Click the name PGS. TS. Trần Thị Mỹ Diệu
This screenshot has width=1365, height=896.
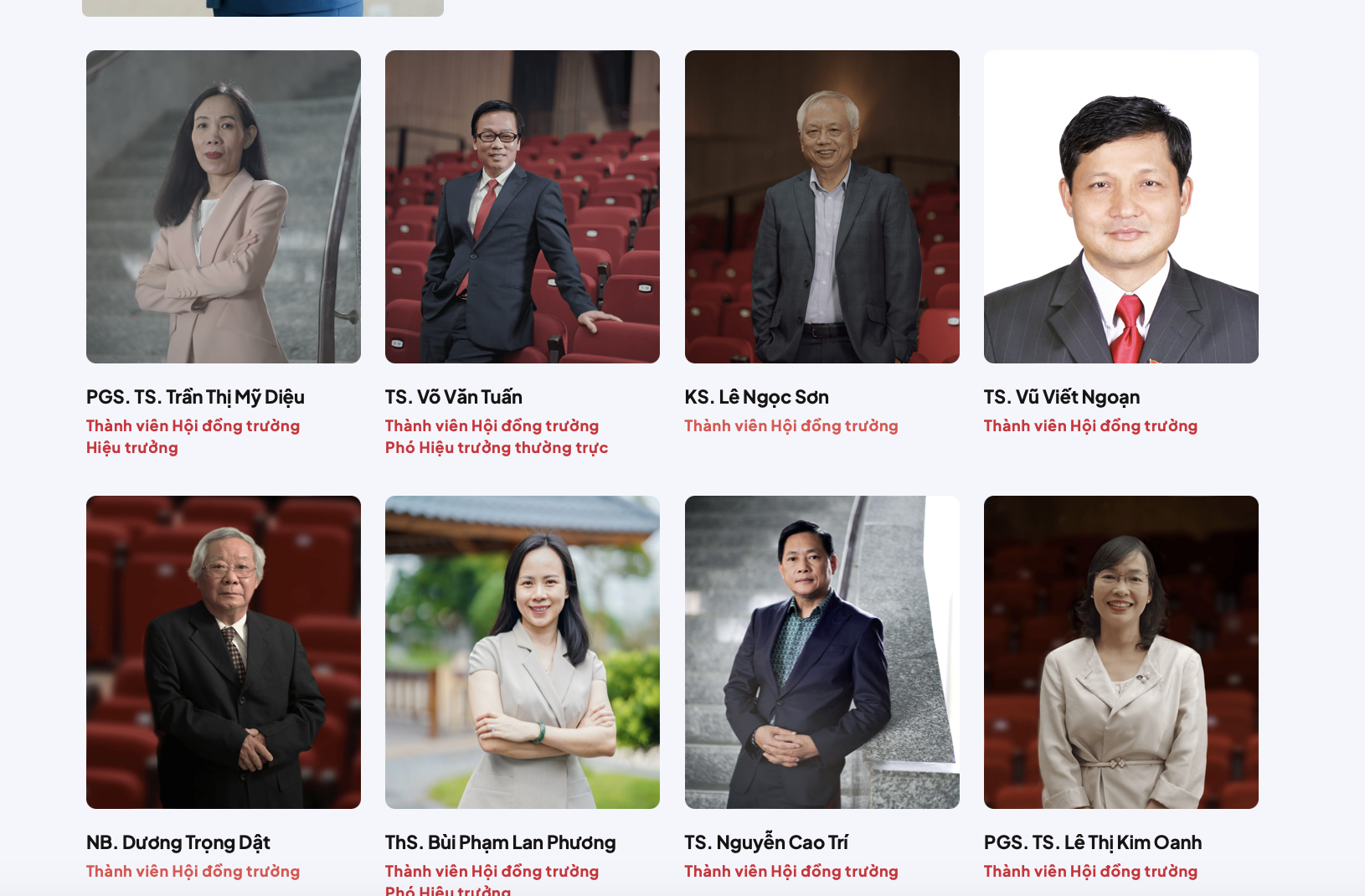pyautogui.click(x=195, y=397)
